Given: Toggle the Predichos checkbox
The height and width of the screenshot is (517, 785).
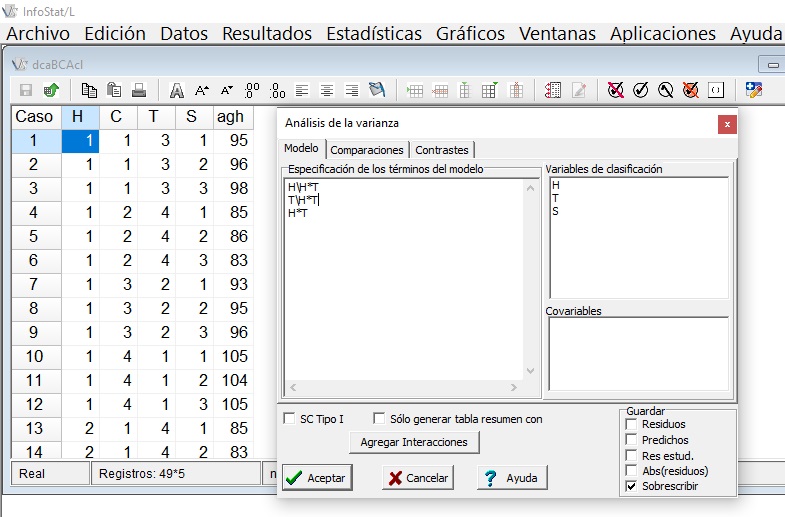Looking at the screenshot, I should tap(631, 440).
